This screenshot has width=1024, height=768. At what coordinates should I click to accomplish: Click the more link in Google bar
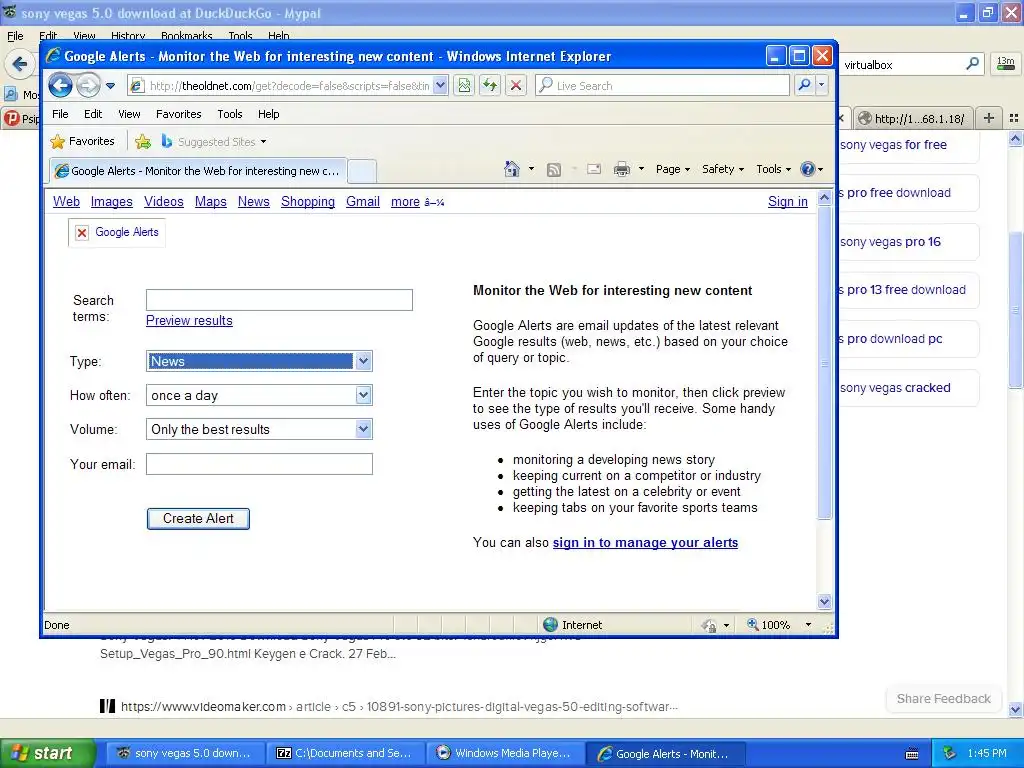[x=406, y=202]
